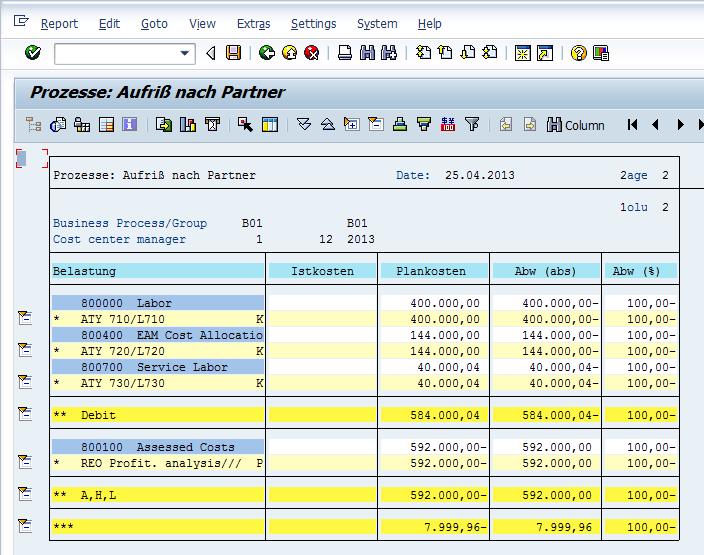
Task: Collapse the *** grand total row
Action: point(25,525)
